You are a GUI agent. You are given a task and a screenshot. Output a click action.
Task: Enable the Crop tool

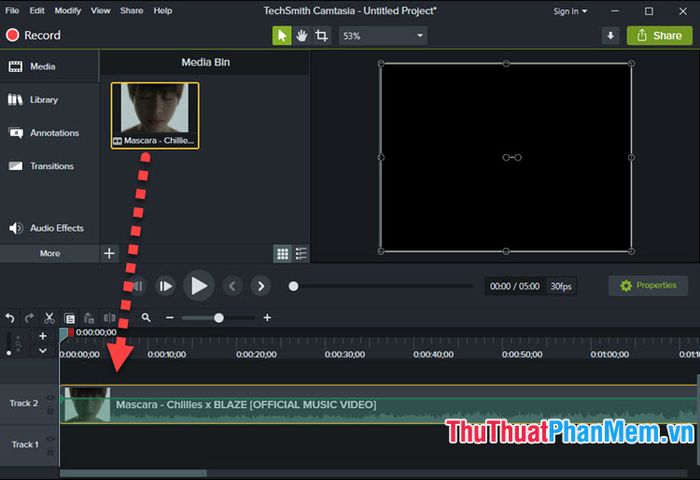click(x=321, y=36)
